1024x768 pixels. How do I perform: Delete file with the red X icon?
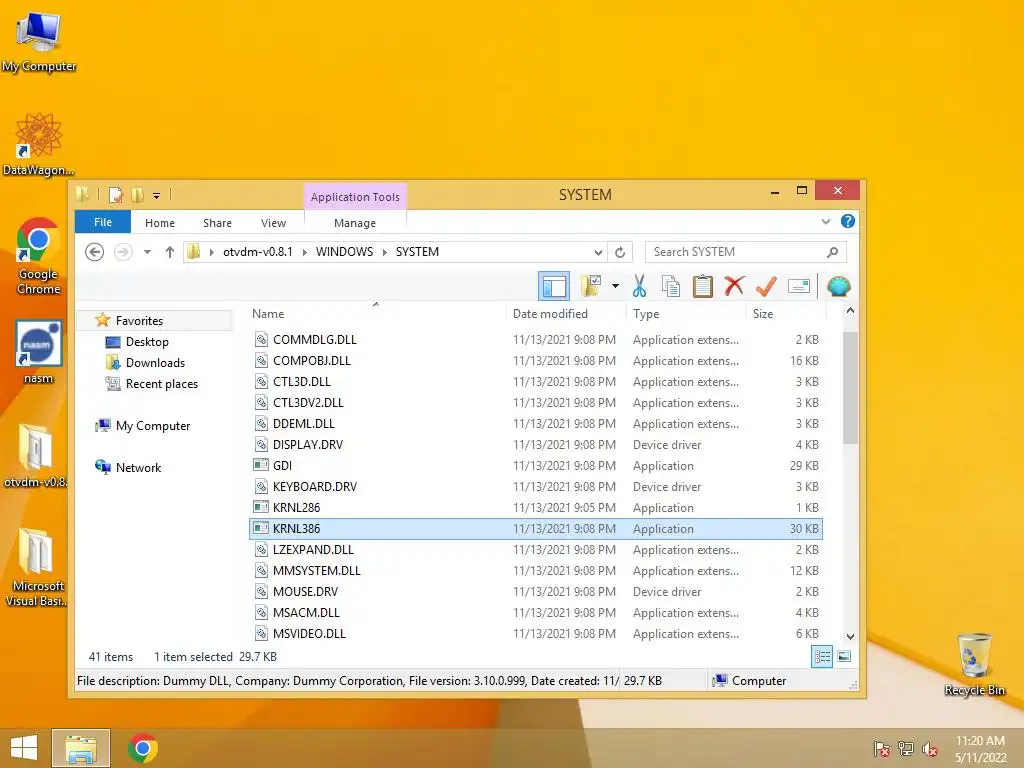pyautogui.click(x=734, y=286)
